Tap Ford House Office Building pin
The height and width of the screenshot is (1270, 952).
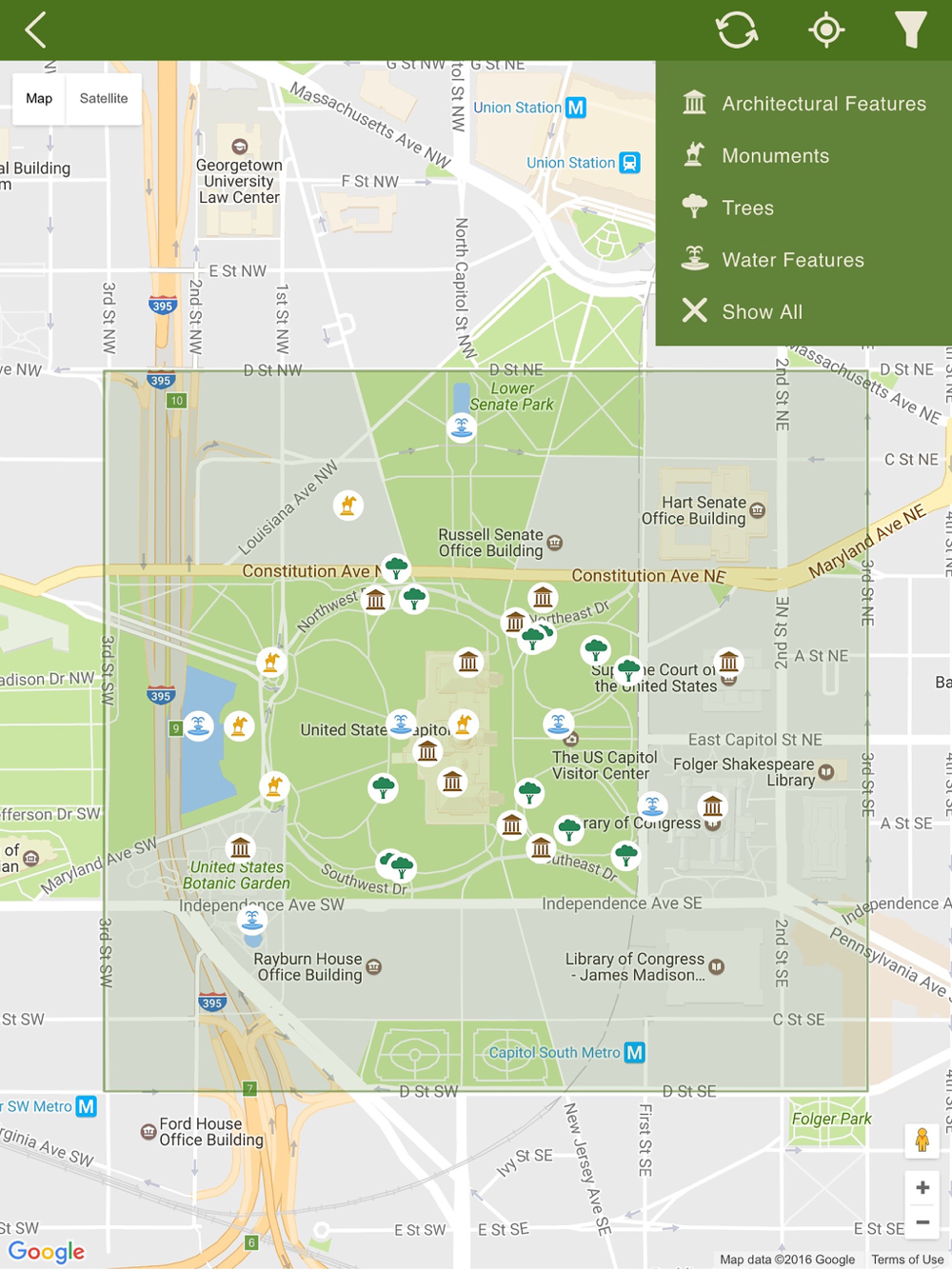coord(149,1132)
